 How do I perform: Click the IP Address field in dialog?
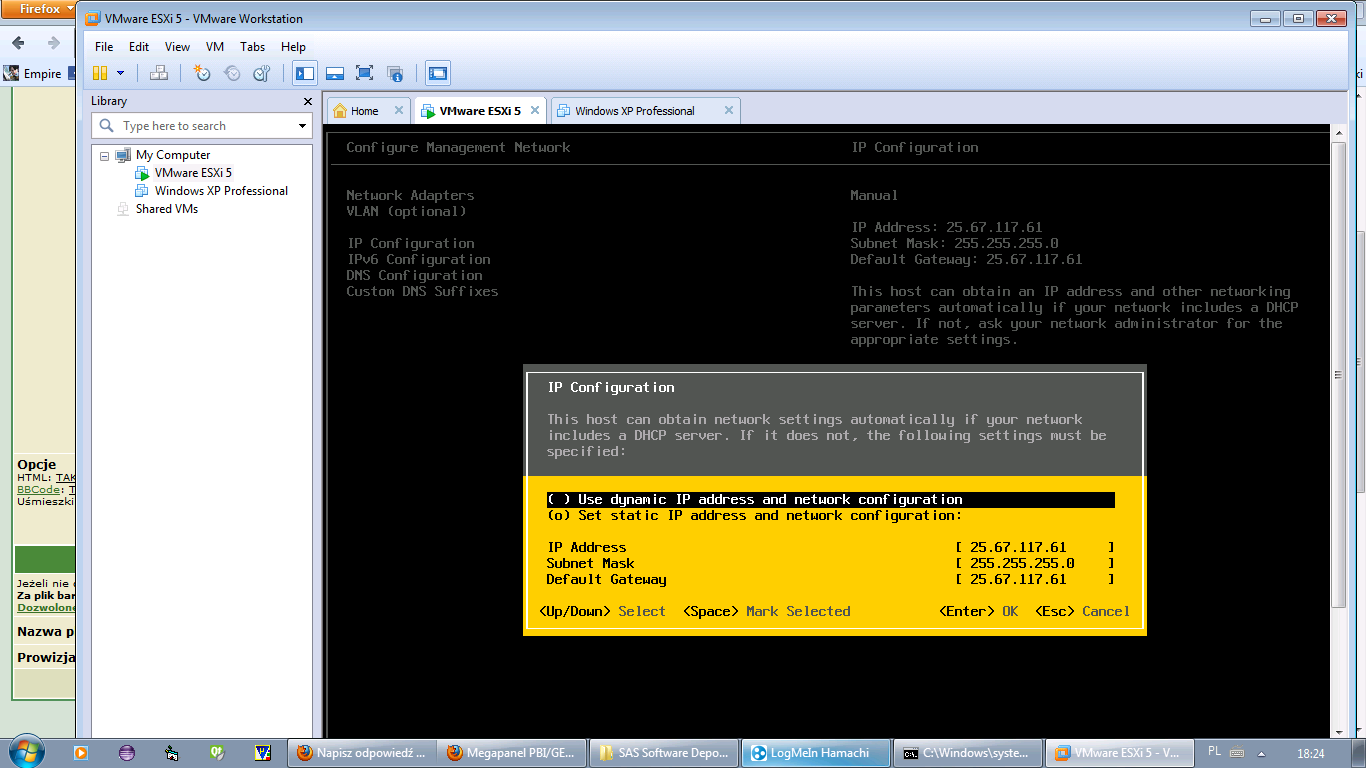(x=1035, y=548)
